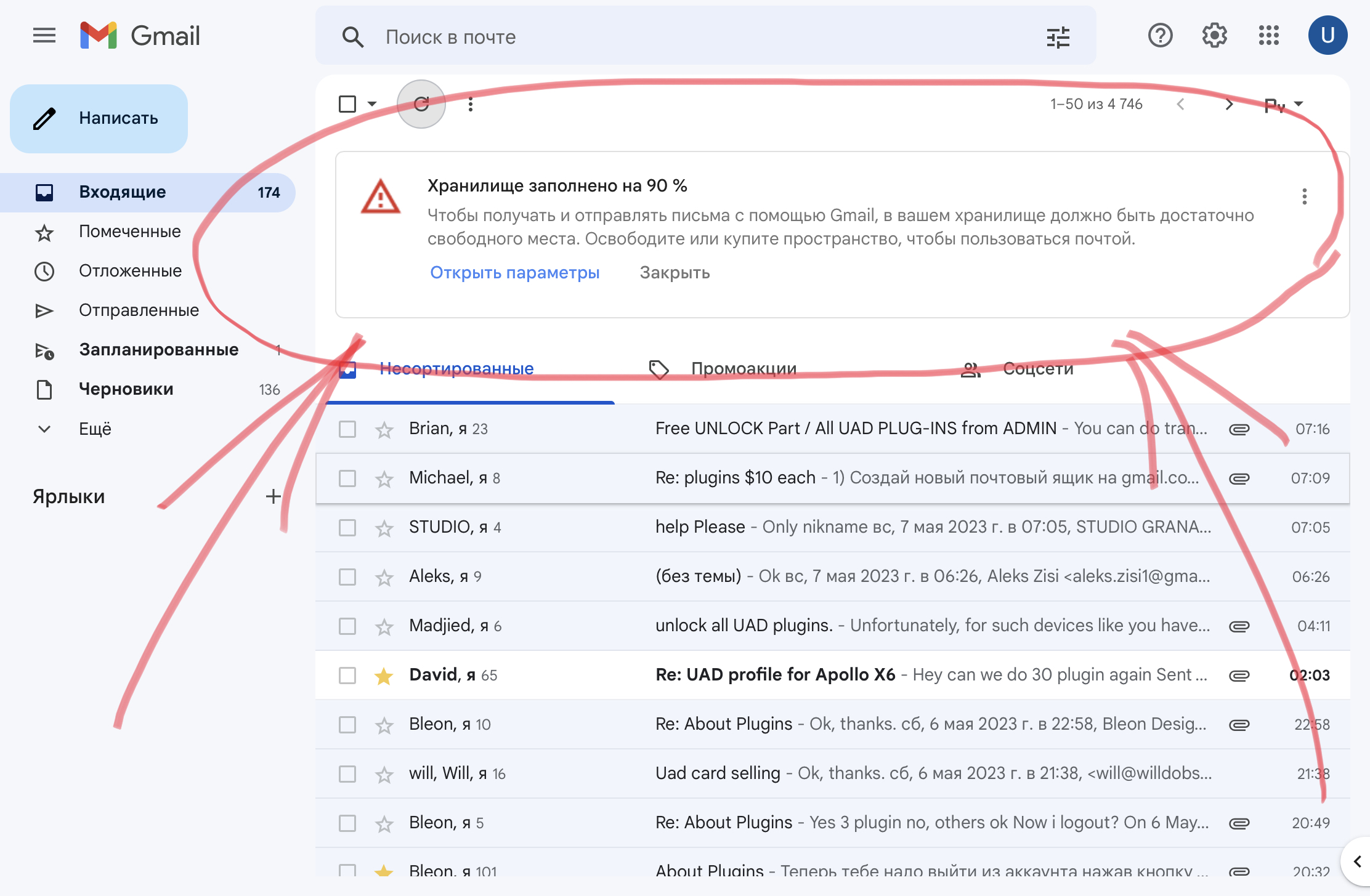Open the 'help Please' email
This screenshot has height=896, width=1370.
(x=832, y=528)
